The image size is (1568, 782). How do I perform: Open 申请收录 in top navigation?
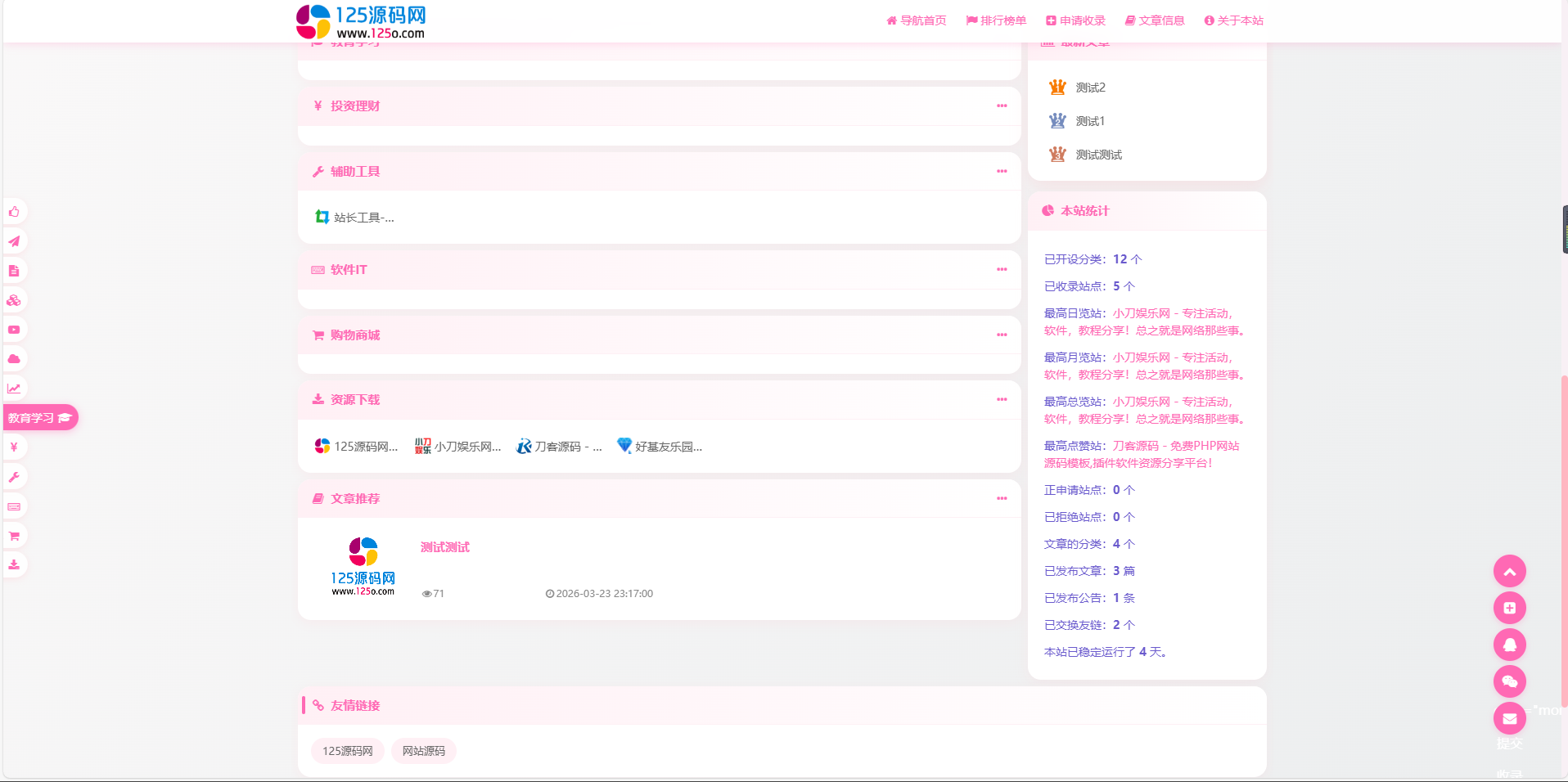tap(1075, 20)
